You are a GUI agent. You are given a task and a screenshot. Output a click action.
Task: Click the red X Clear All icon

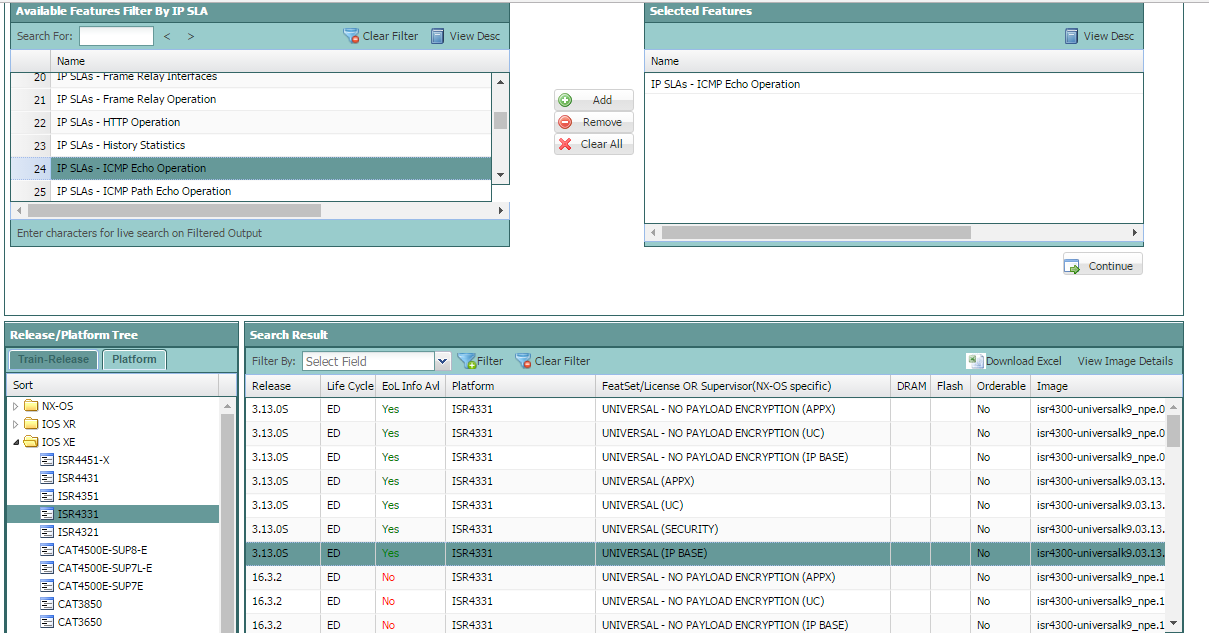[x=565, y=144]
